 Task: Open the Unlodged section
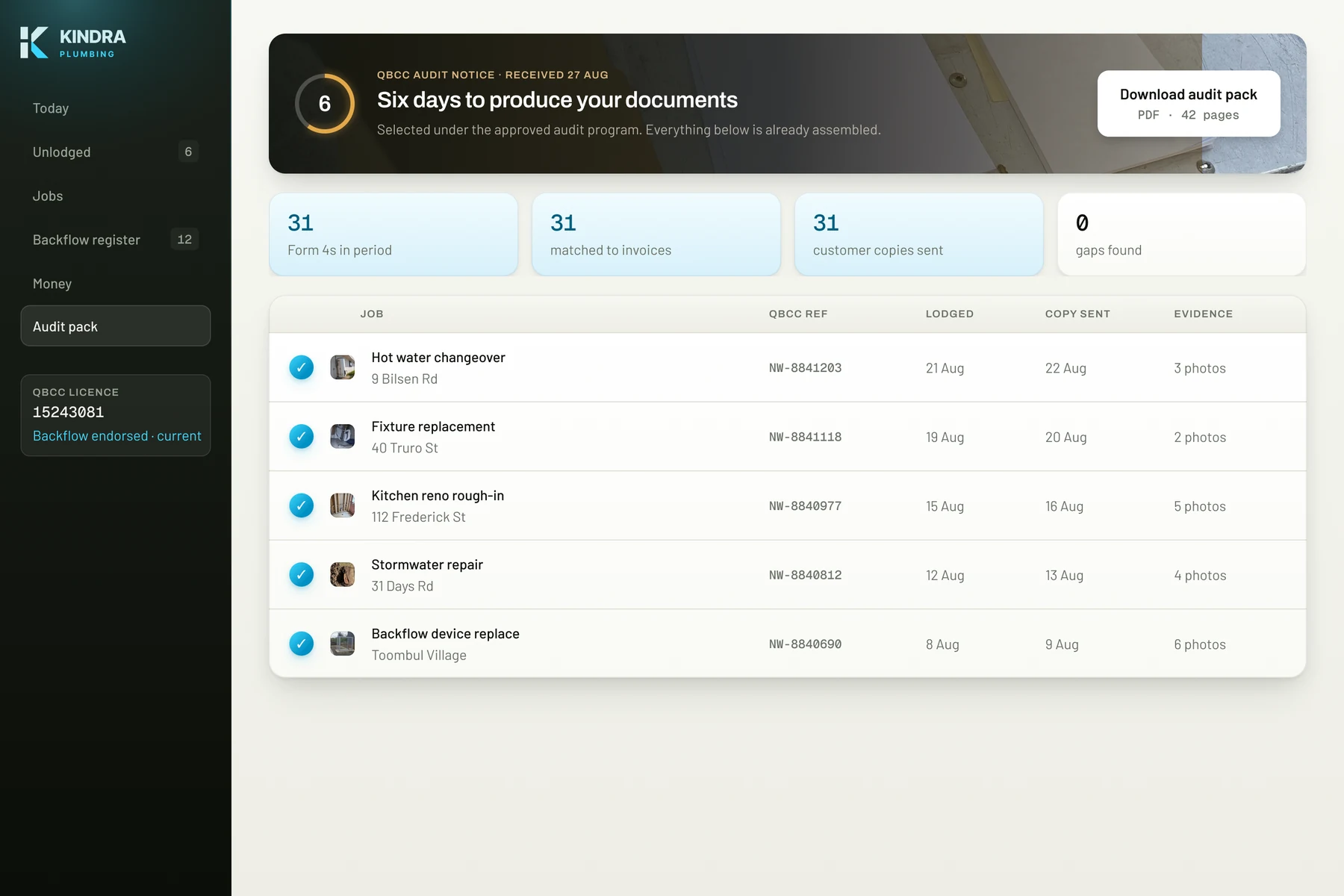point(116,152)
